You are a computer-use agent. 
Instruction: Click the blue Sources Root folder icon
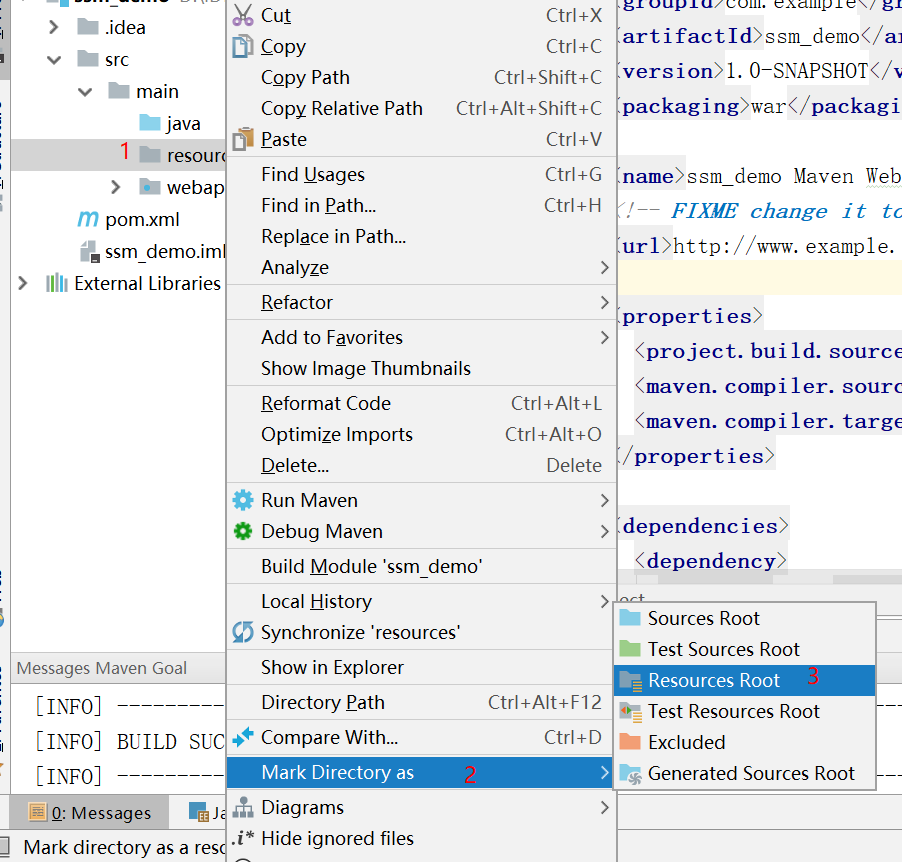(630, 618)
